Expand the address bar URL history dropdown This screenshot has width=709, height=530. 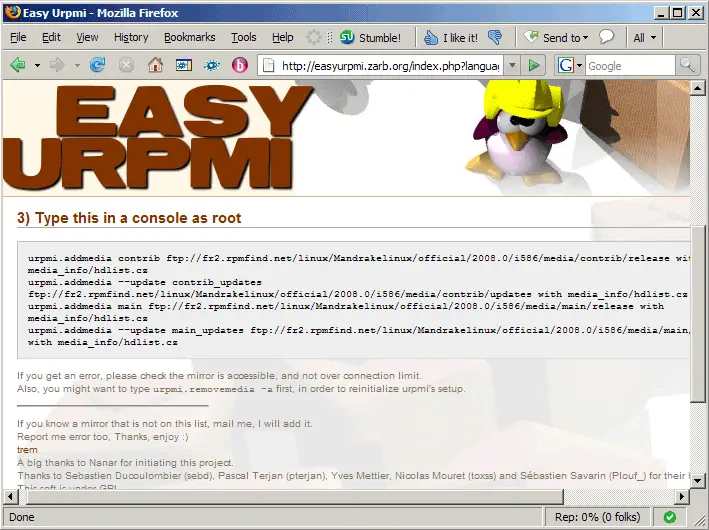pos(512,66)
